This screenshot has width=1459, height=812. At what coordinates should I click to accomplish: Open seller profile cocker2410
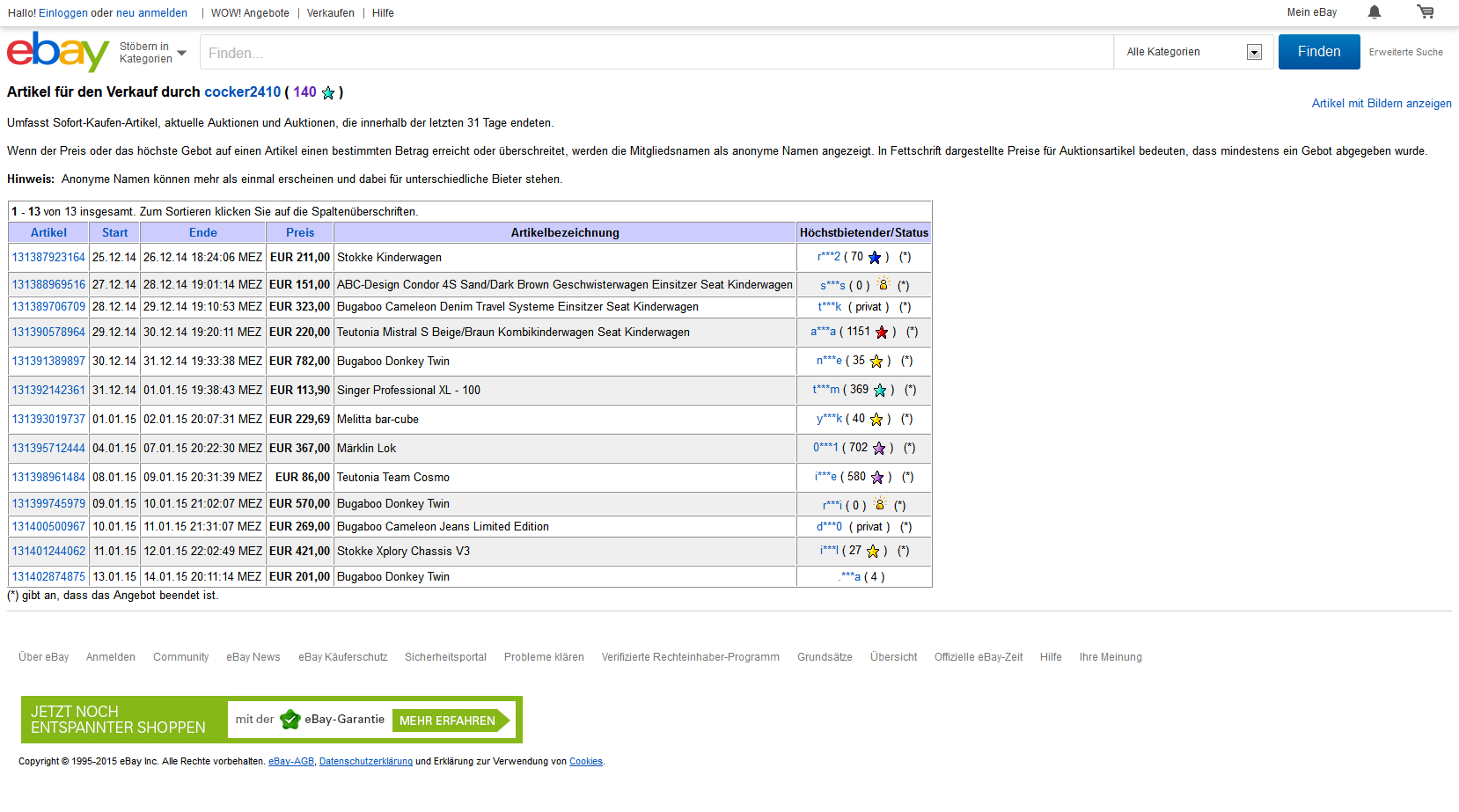(243, 92)
